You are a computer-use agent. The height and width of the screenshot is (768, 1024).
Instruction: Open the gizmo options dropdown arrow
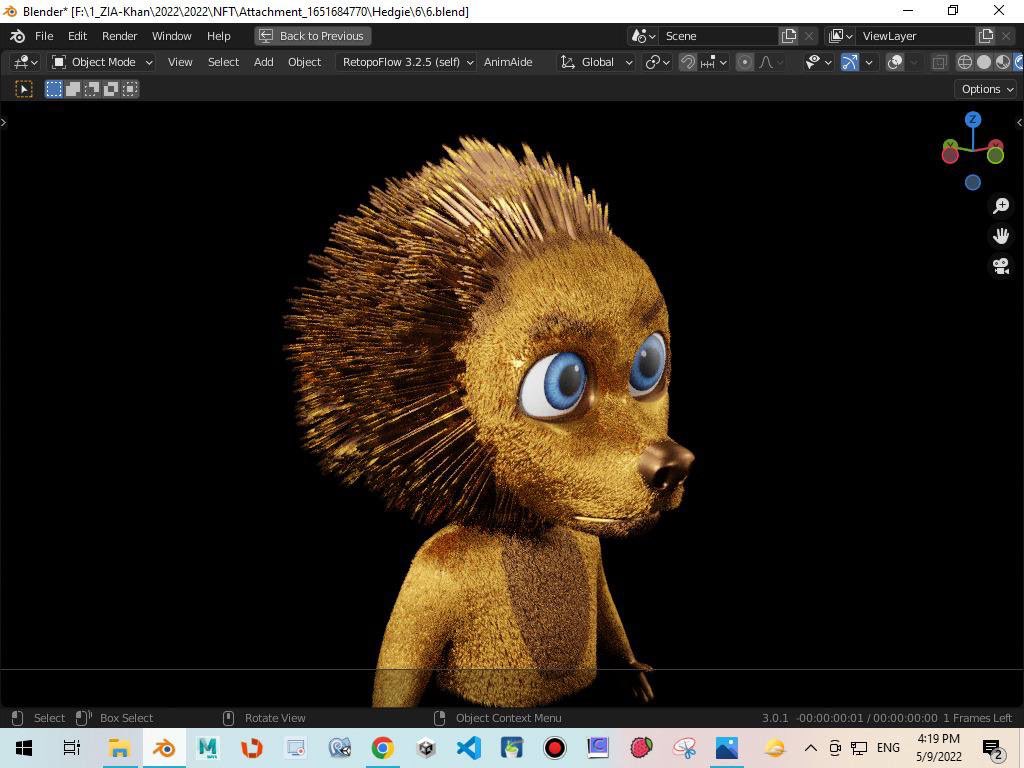(869, 62)
